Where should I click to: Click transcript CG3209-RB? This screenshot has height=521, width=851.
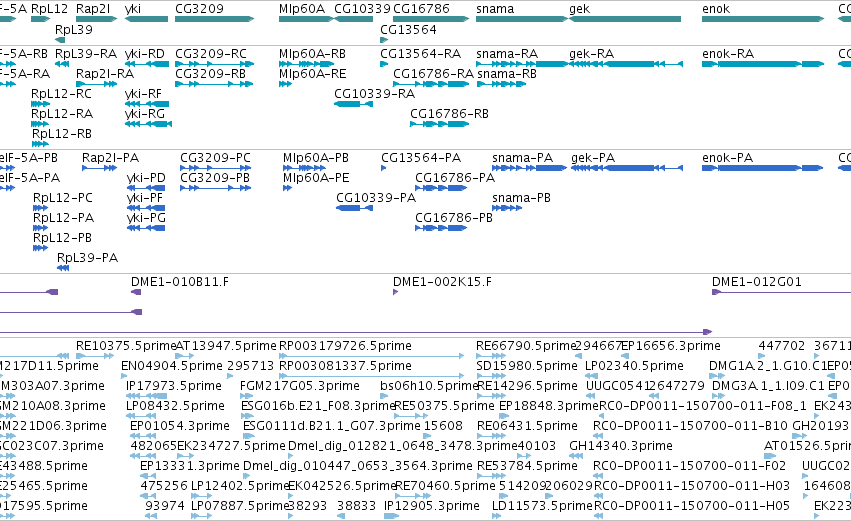211,74
